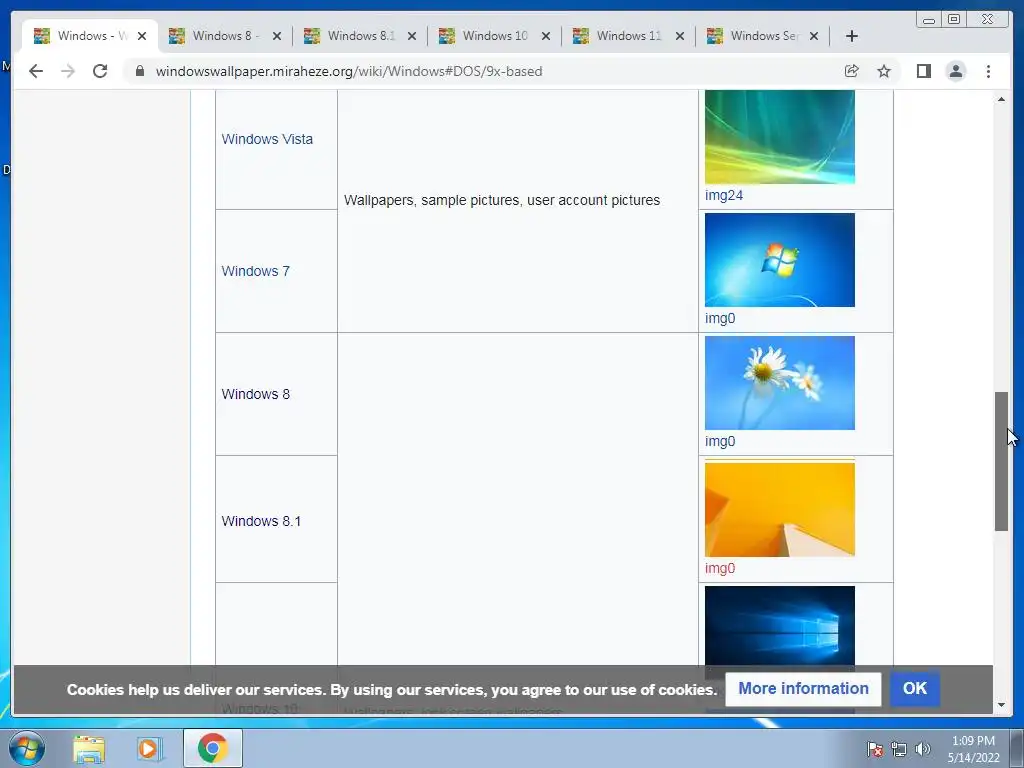Open the Action Center flag icon
Image resolution: width=1024 pixels, height=768 pixels.
click(x=875, y=749)
